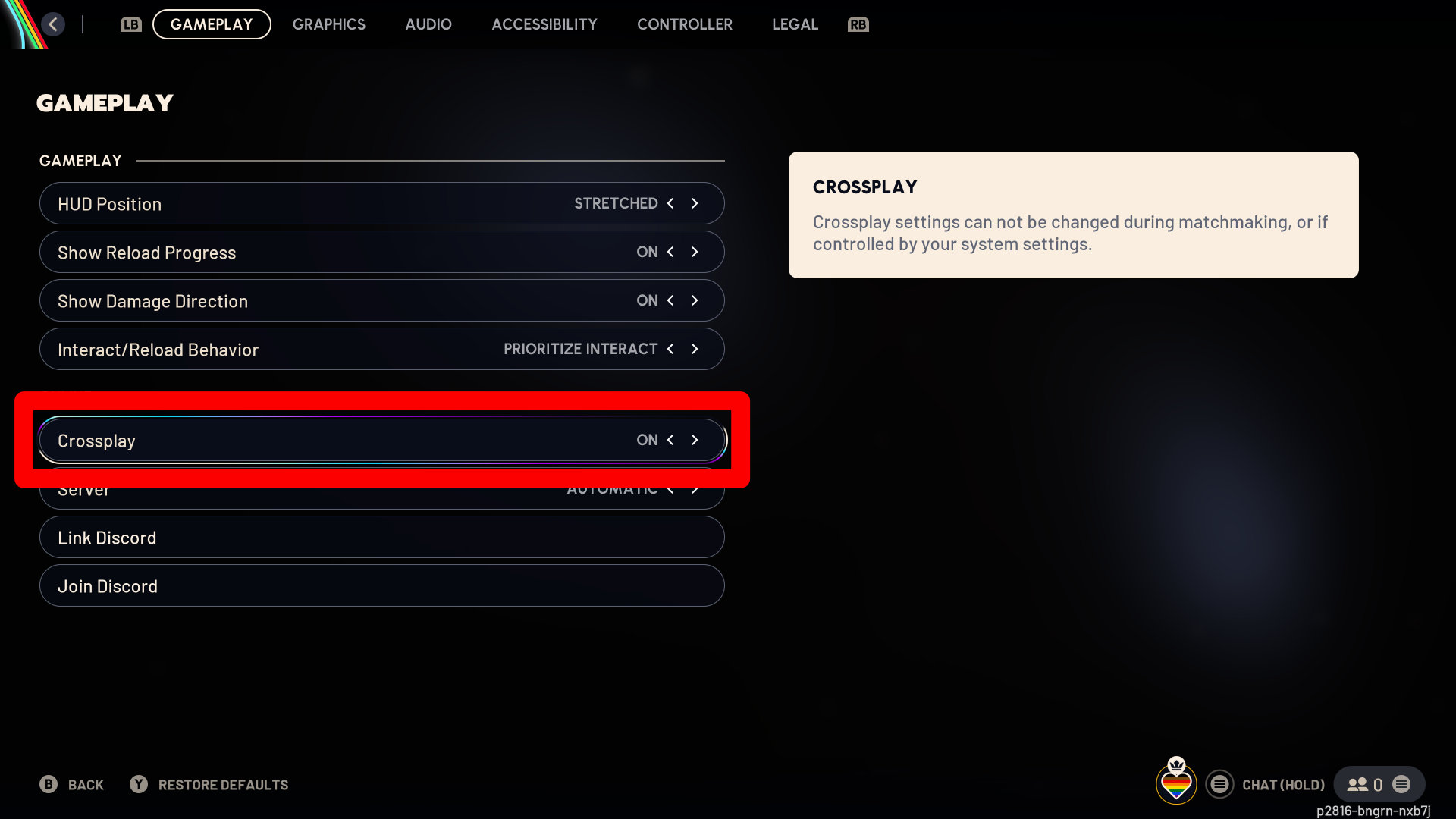Select the HUD Position setting row
The height and width of the screenshot is (819, 1456).
(382, 203)
